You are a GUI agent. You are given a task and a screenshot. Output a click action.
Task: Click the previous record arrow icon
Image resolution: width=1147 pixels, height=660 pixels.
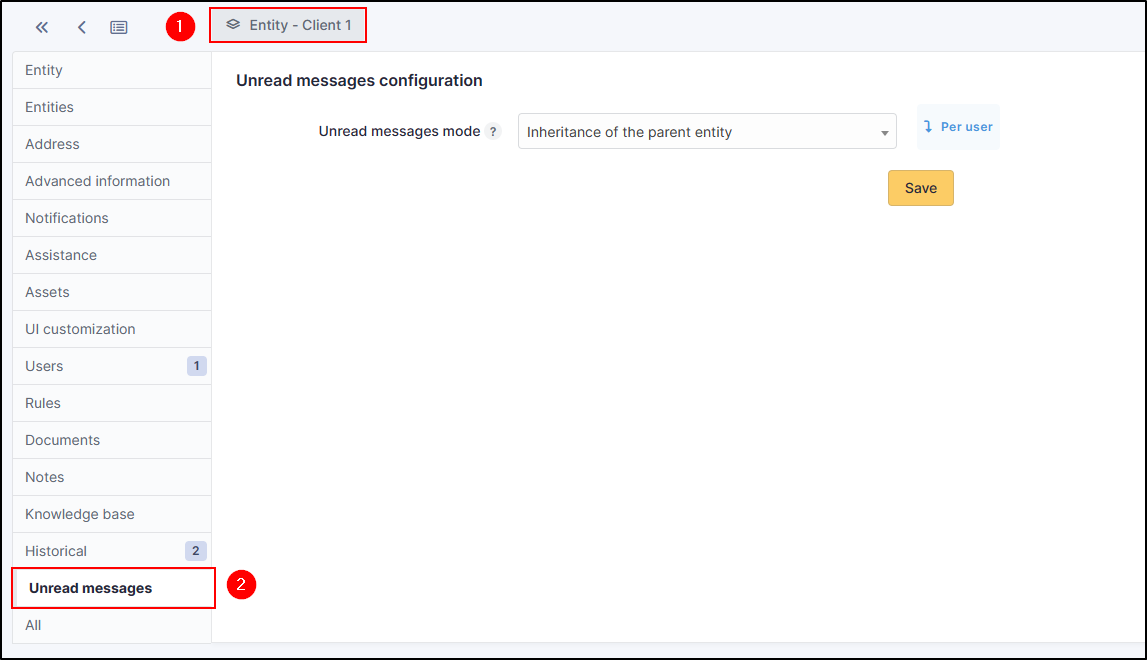pos(81,27)
